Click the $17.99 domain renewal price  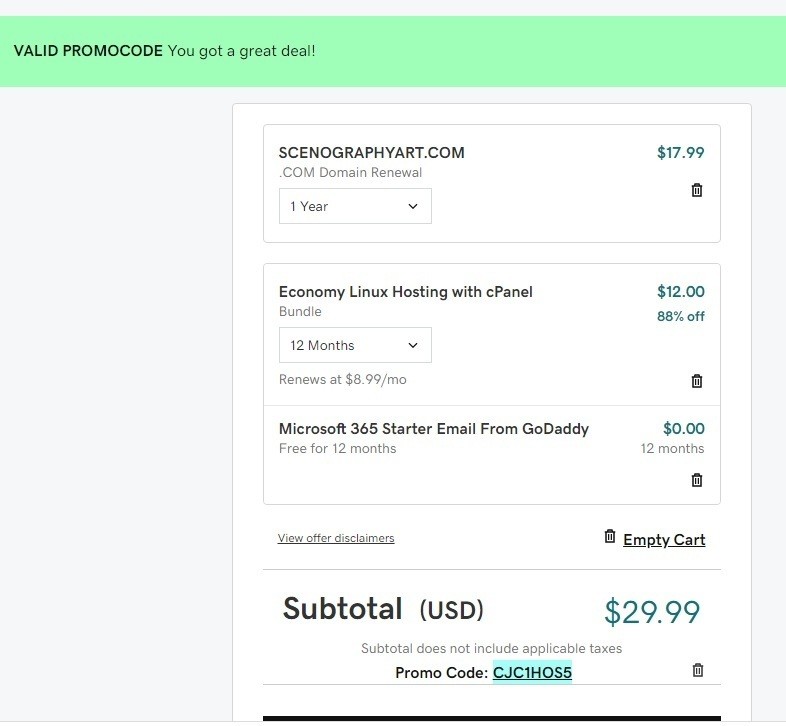pos(680,153)
